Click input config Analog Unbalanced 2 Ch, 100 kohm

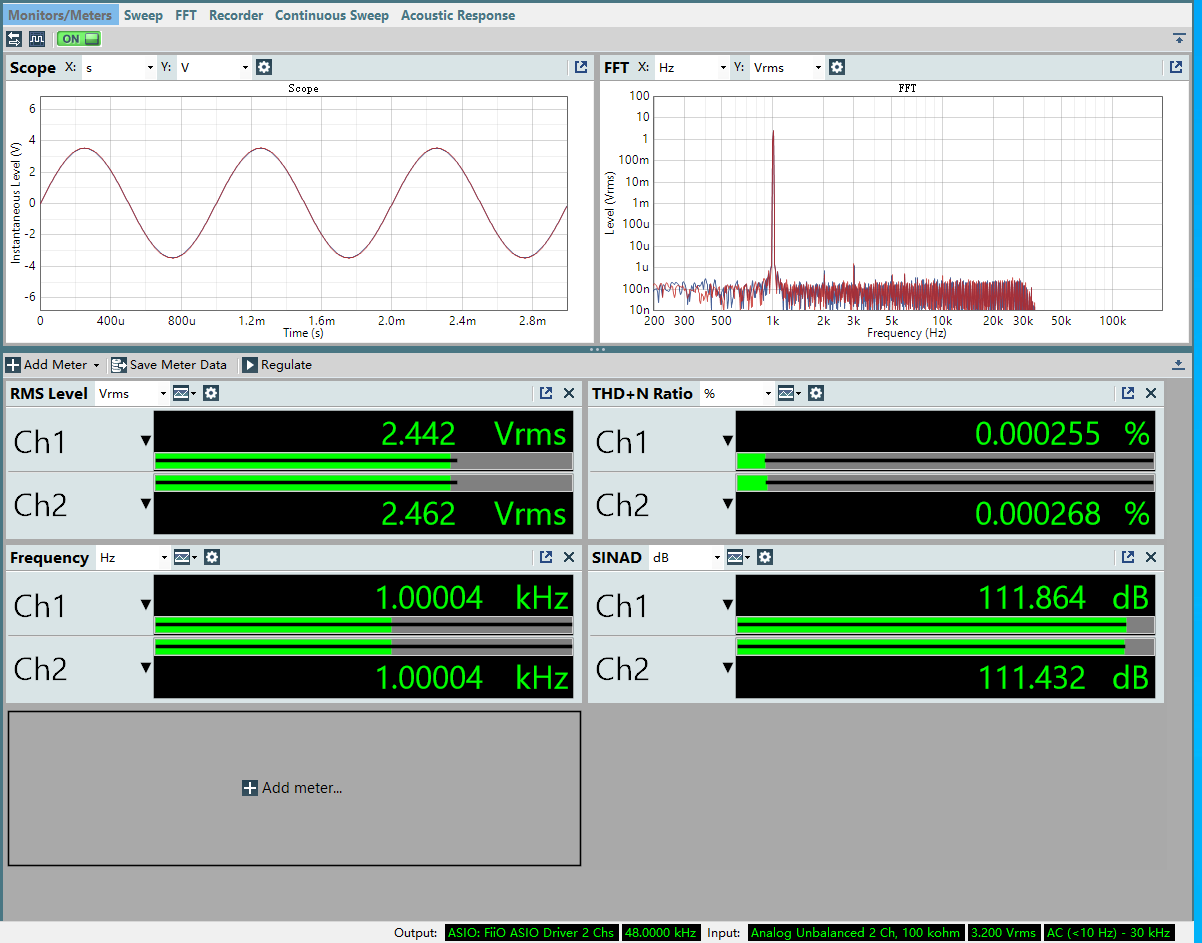coord(855,933)
